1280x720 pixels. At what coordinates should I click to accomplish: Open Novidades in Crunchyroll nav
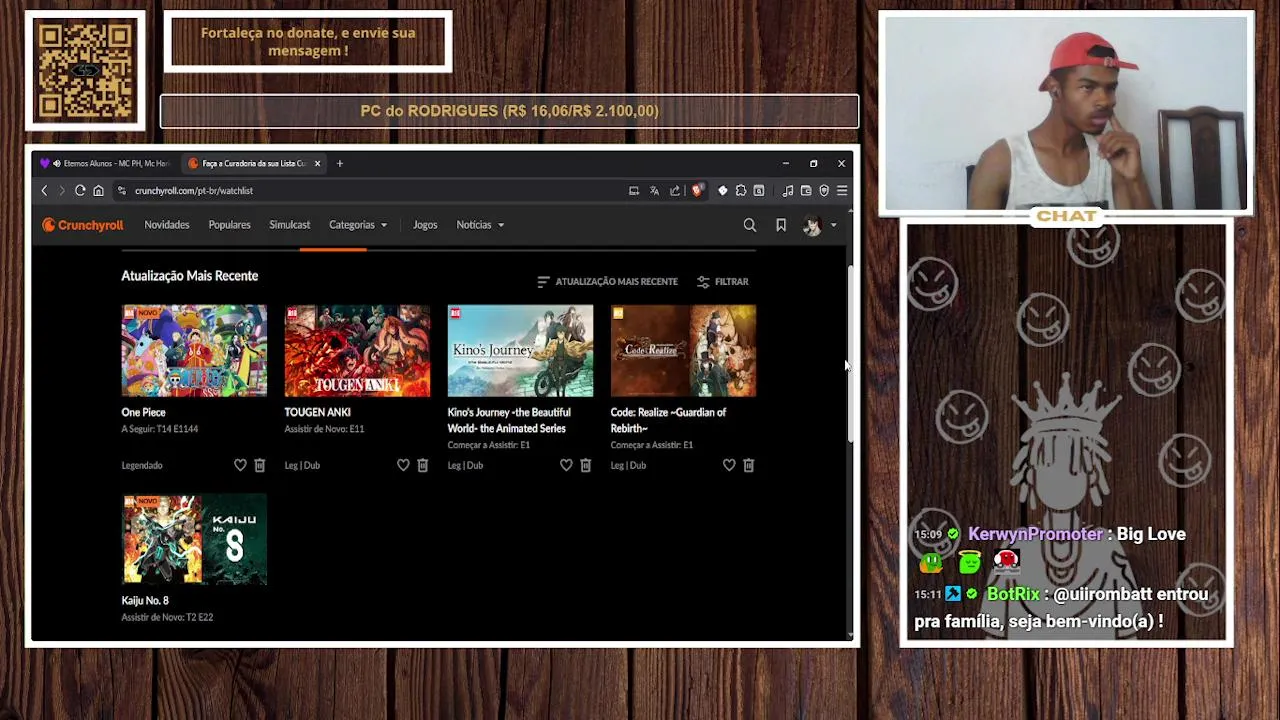click(x=167, y=225)
